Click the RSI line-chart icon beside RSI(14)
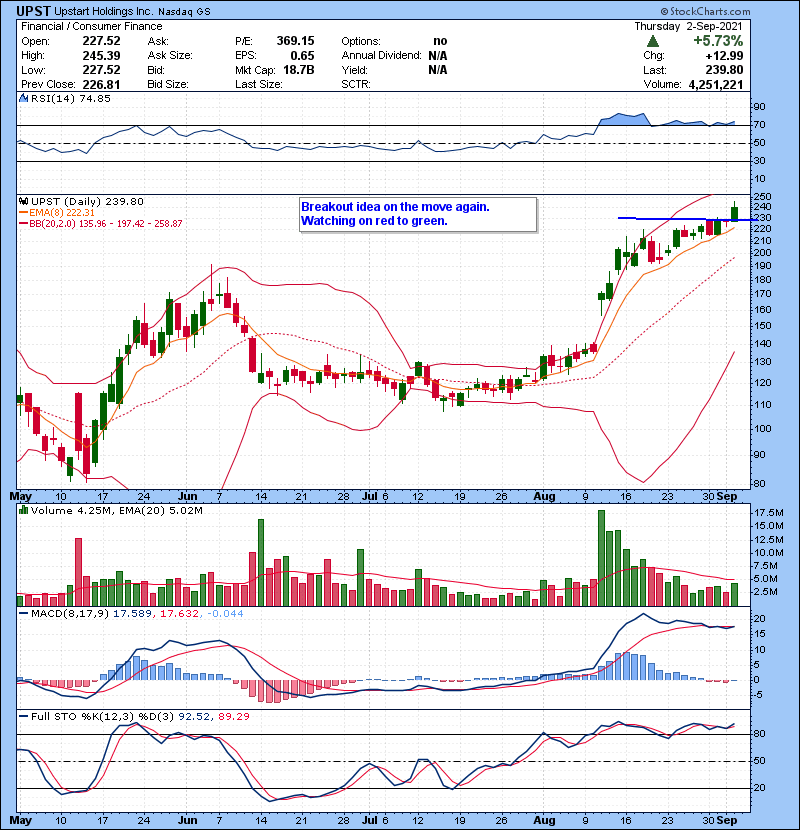The image size is (800, 830). (24, 98)
